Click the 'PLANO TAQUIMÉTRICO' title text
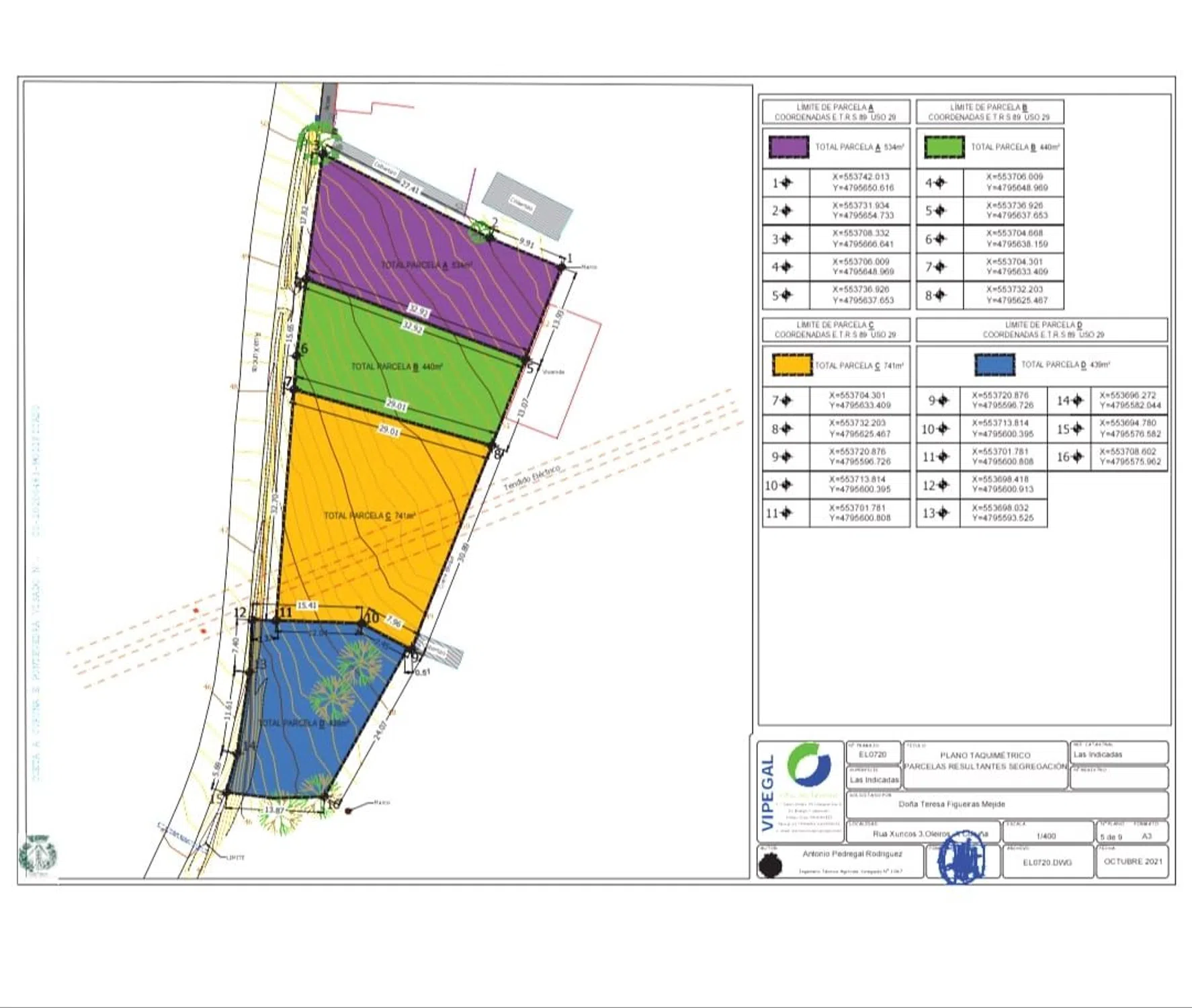 point(984,755)
